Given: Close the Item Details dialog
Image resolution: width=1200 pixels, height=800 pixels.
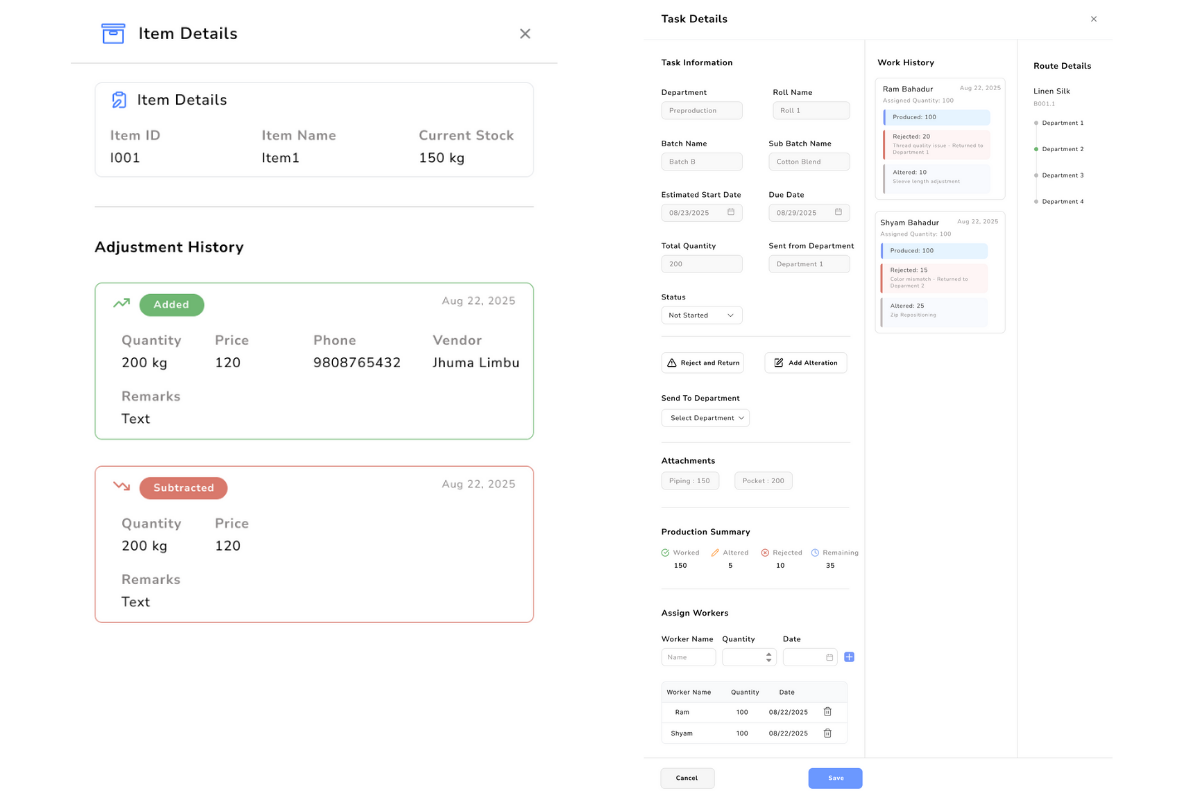Looking at the screenshot, I should 525,34.
